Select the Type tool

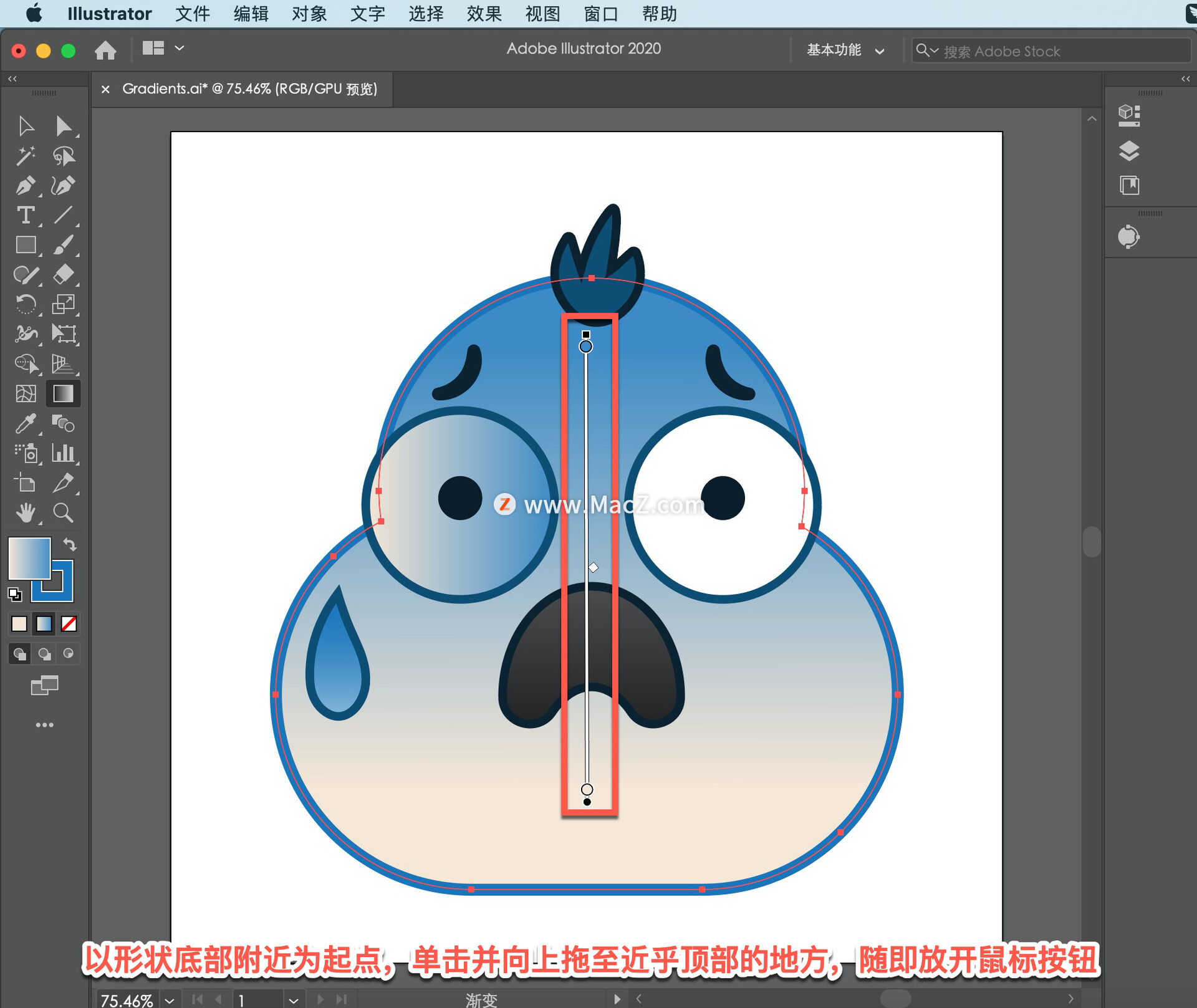(x=26, y=215)
